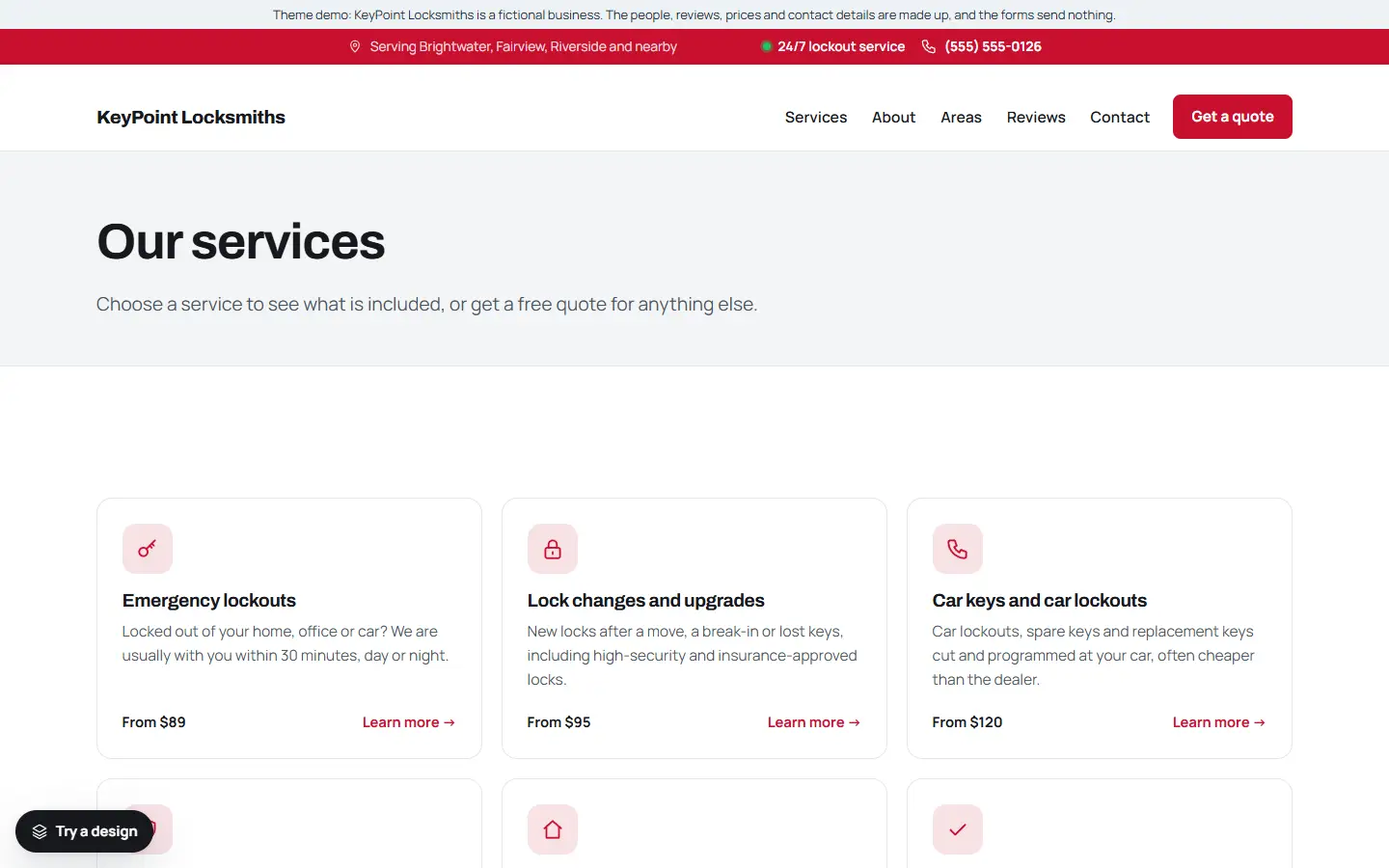Click Learn more on Car keys and car lockouts
The image size is (1389, 868).
[x=1219, y=722]
